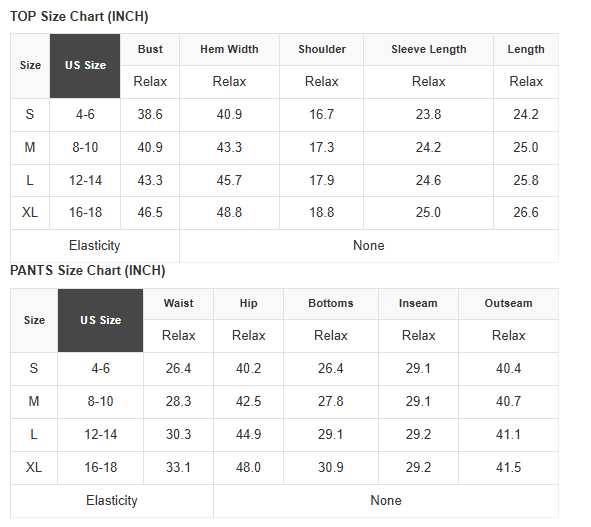This screenshot has height=527, width=591.
Task: Click the Elasticity label in TOP chart
Action: [x=95, y=246]
